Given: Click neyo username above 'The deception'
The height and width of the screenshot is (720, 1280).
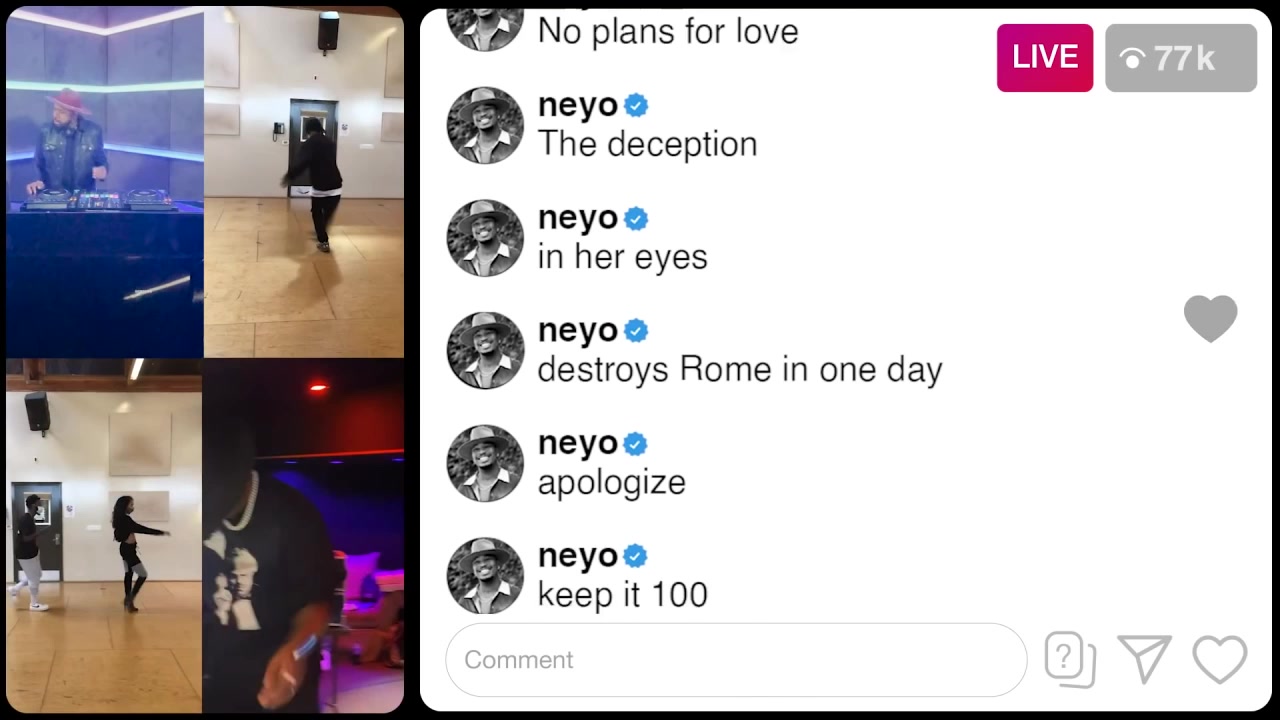Looking at the screenshot, I should tap(578, 105).
